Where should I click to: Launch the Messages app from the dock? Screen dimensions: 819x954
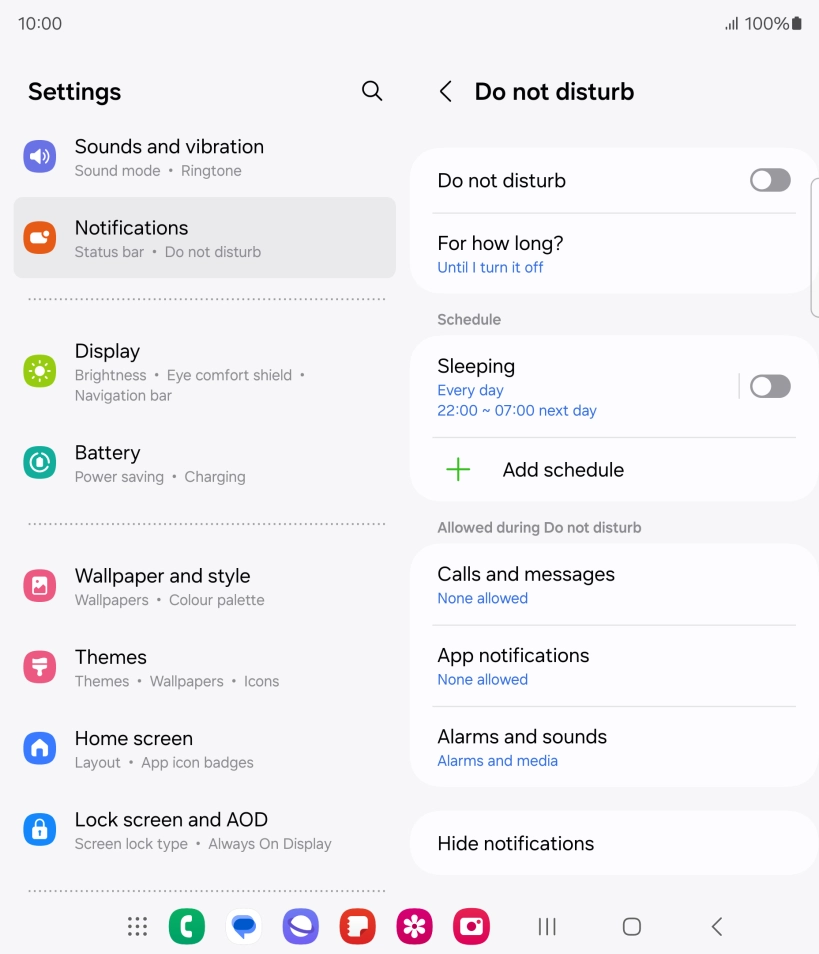tap(244, 926)
